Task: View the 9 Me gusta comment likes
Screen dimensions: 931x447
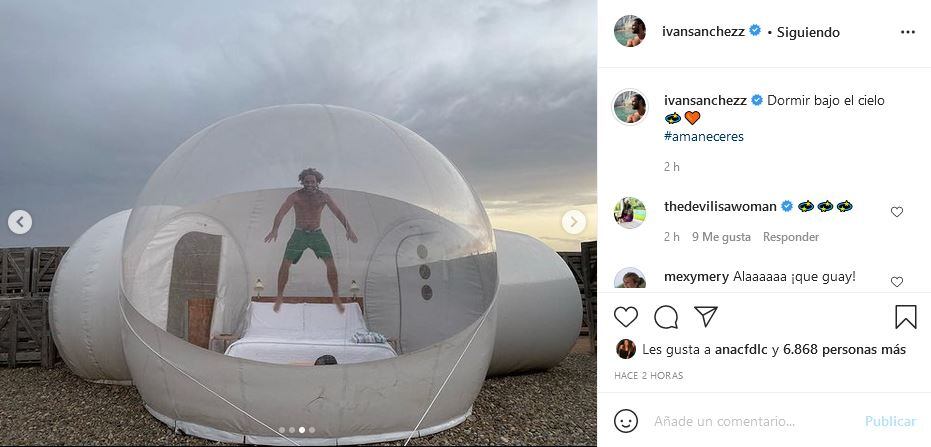Action: (x=721, y=237)
